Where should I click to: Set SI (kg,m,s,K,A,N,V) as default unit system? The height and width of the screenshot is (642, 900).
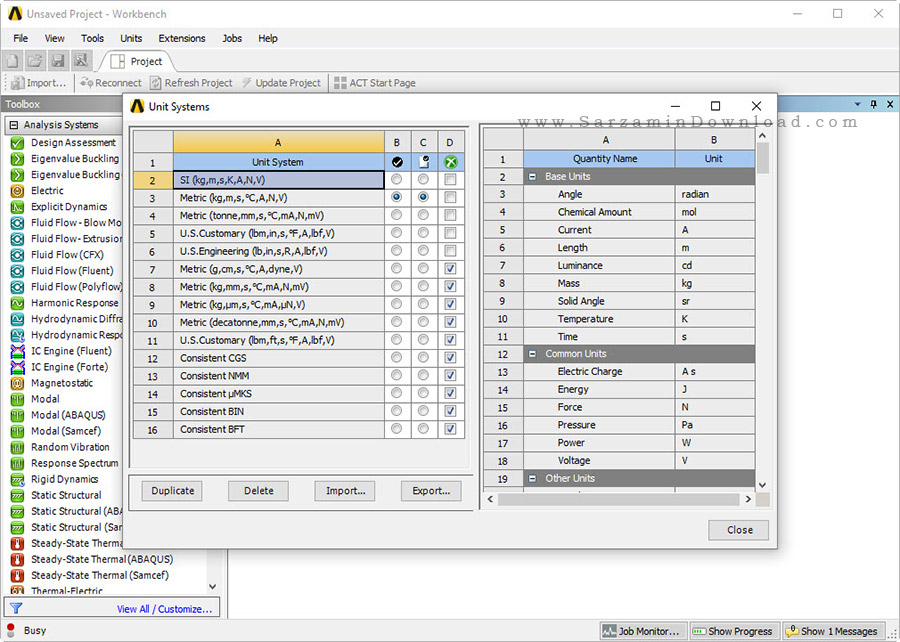(x=423, y=180)
